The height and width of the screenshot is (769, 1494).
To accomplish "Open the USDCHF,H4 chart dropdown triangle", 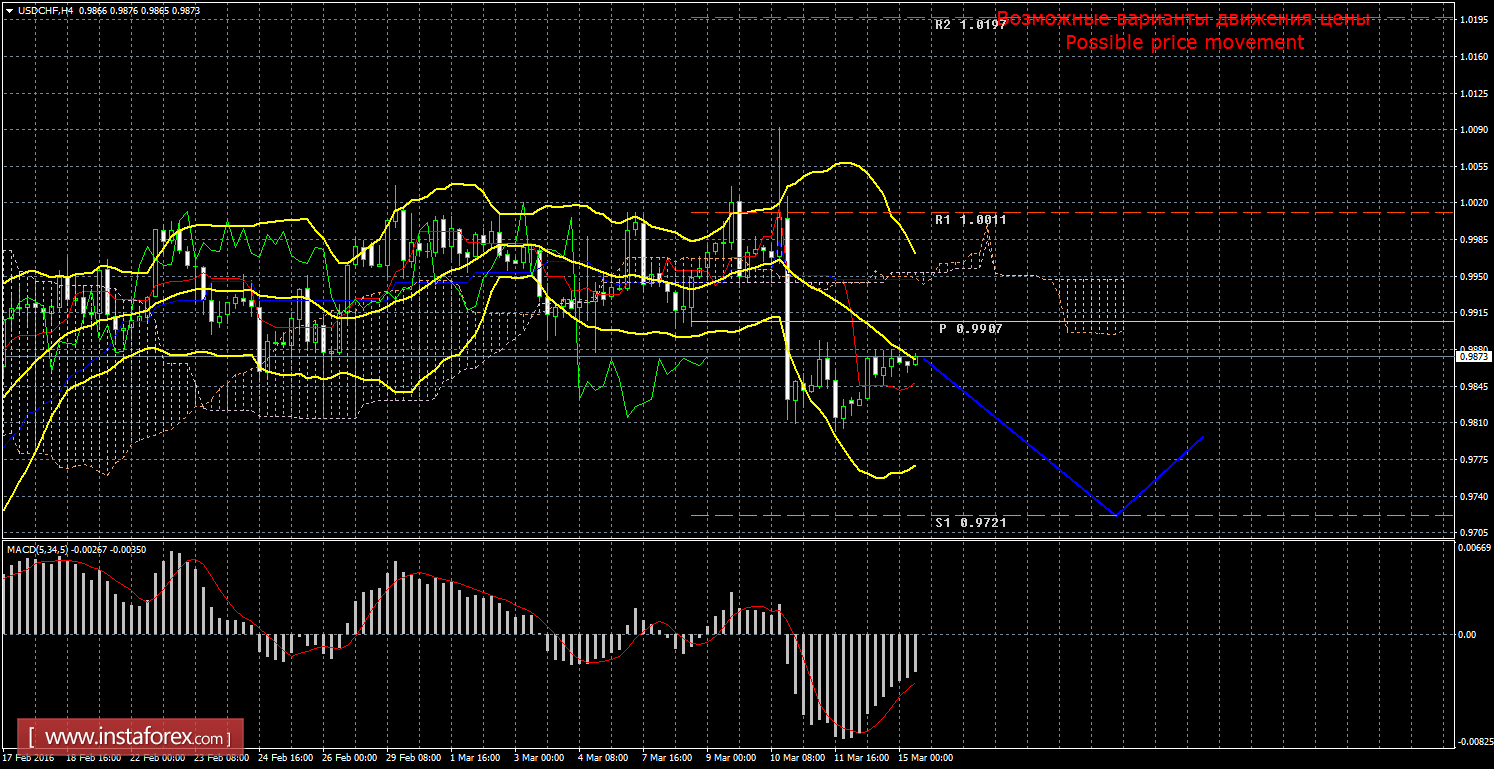I will [x=9, y=10].
